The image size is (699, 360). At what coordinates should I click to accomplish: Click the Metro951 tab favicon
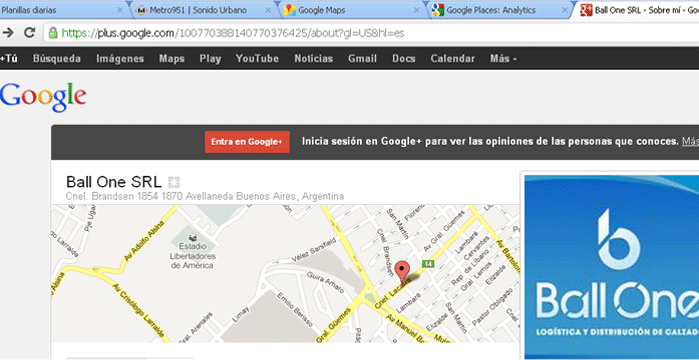pos(141,10)
